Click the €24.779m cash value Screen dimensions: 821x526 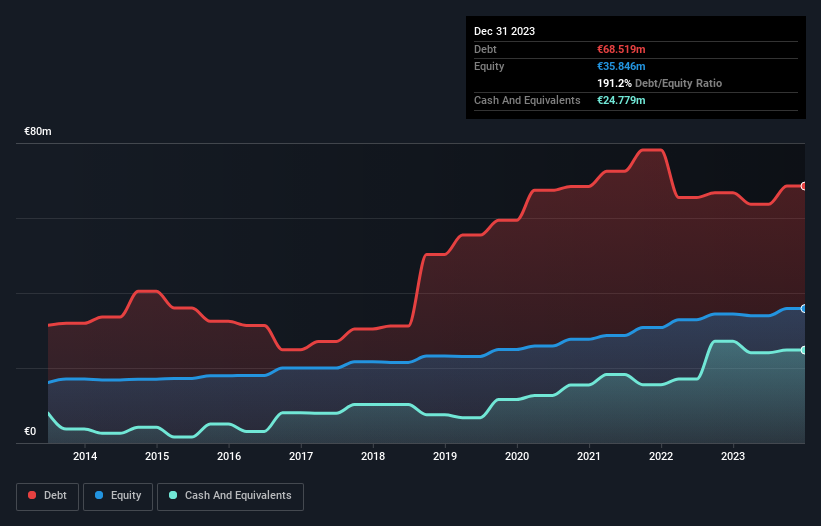click(x=621, y=100)
